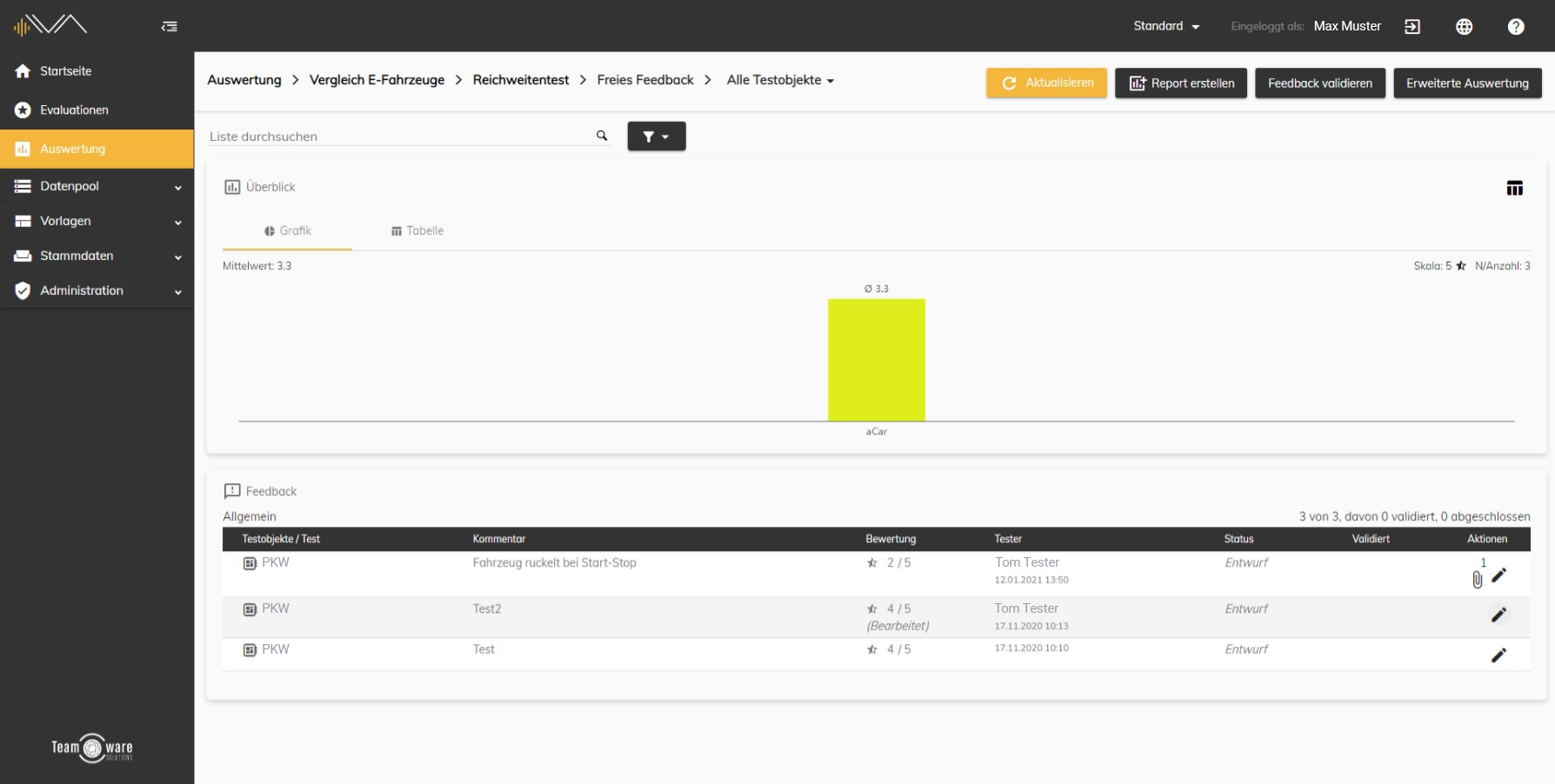The height and width of the screenshot is (784, 1555).
Task: Open Alle Testobjekte dropdown
Action: tap(780, 80)
